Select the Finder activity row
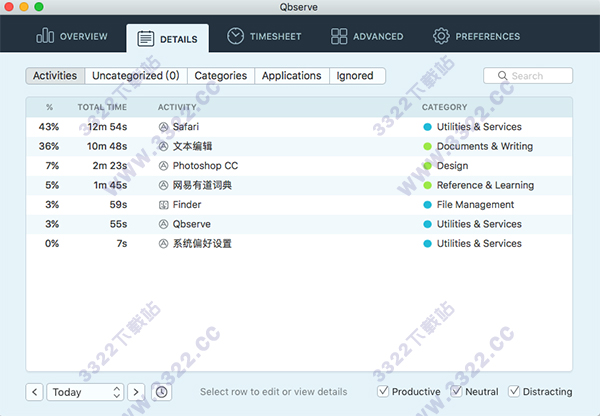Screen dimensions: 600x416 tap(299, 205)
